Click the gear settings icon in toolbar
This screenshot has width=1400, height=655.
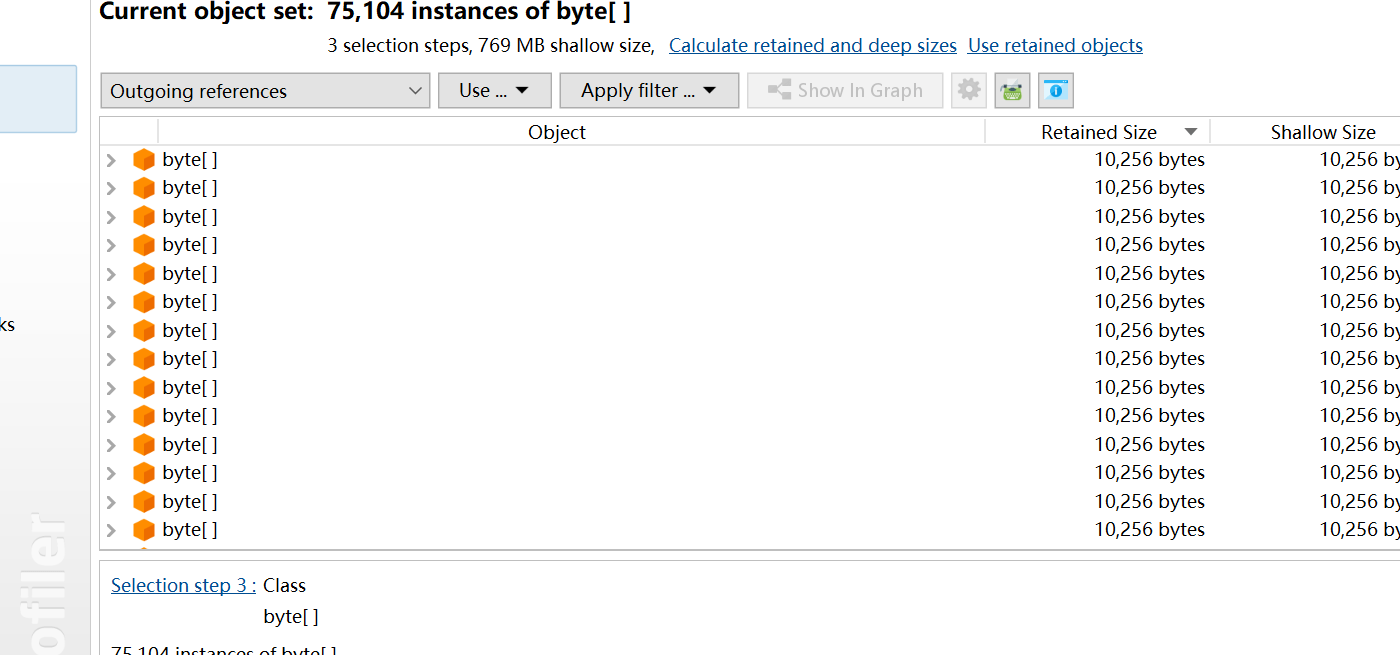(968, 91)
